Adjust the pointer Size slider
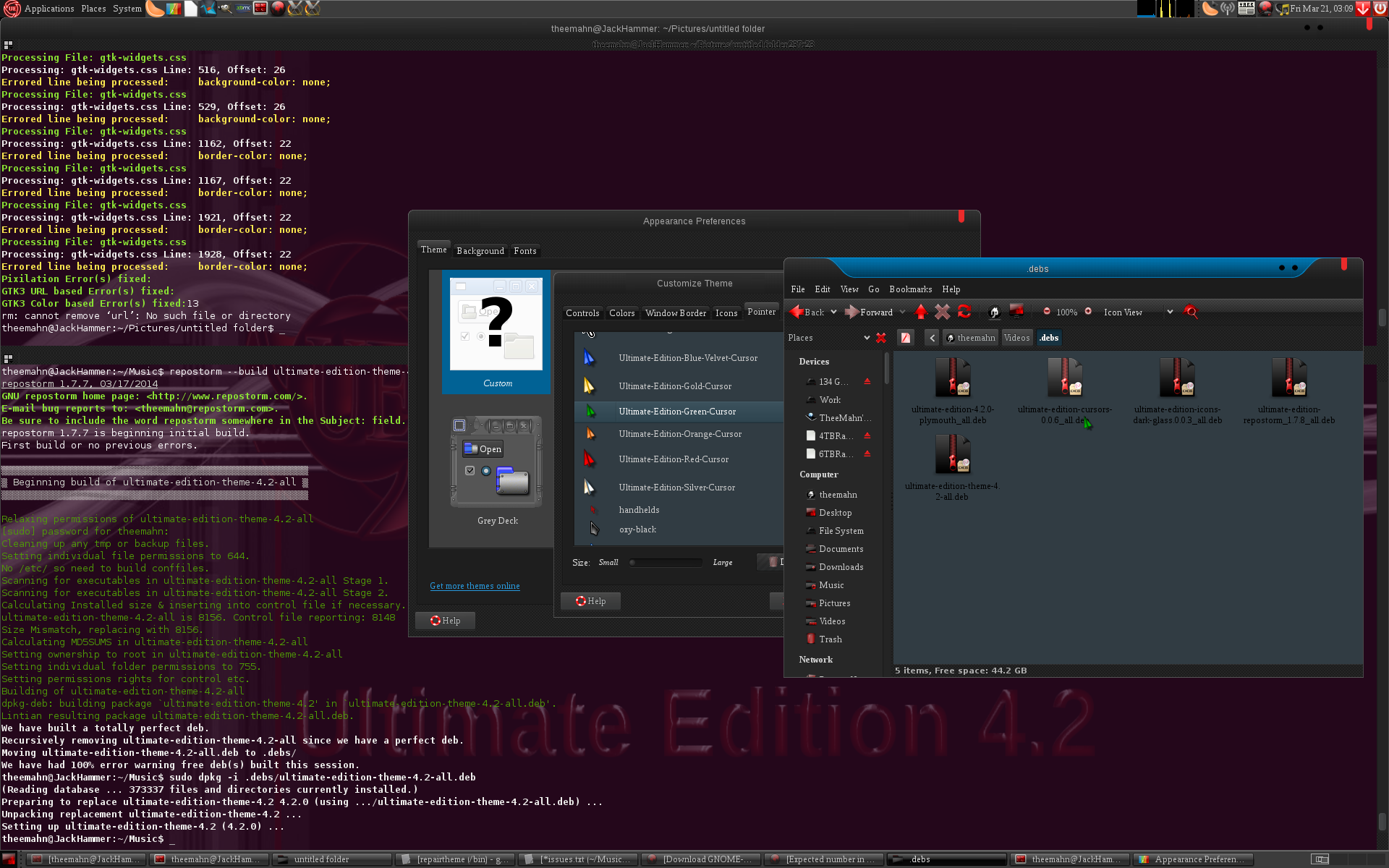 pos(666,562)
